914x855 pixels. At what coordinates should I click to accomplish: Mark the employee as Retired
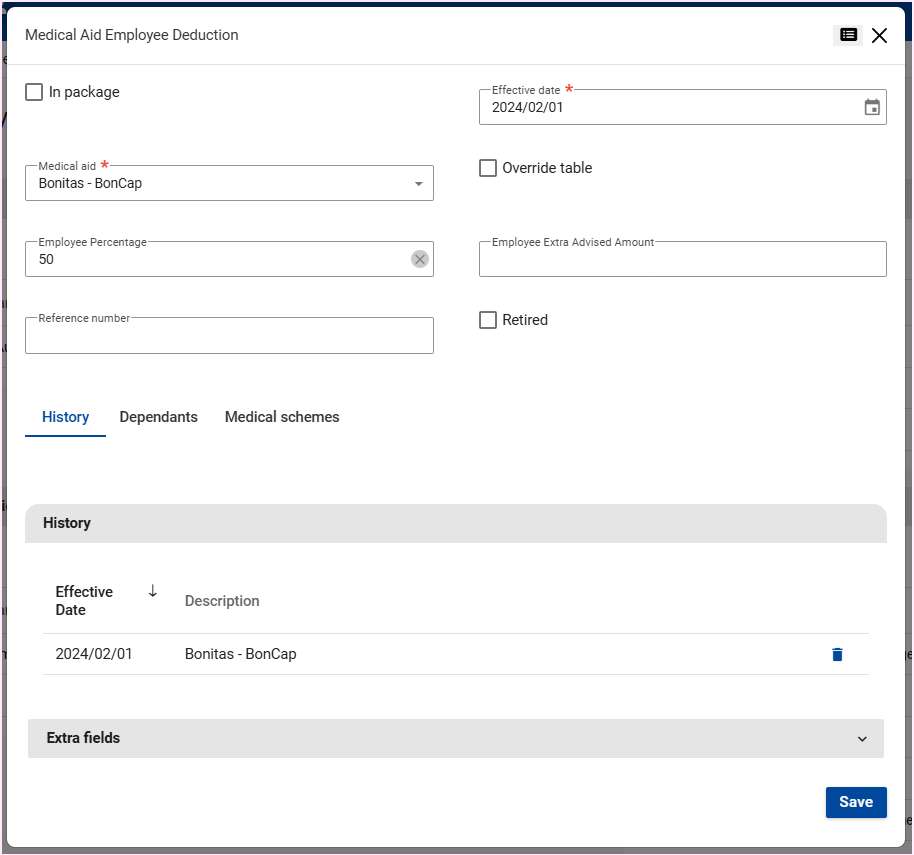point(488,321)
